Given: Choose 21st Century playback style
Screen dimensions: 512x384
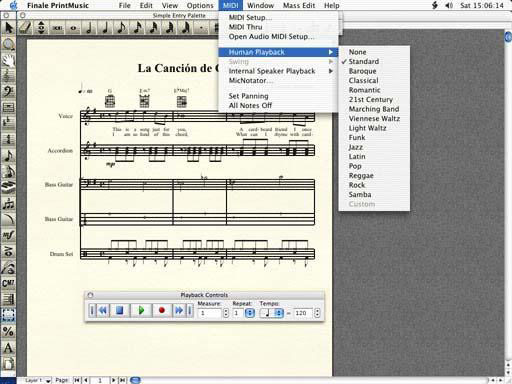Looking at the screenshot, I should coord(374,99).
